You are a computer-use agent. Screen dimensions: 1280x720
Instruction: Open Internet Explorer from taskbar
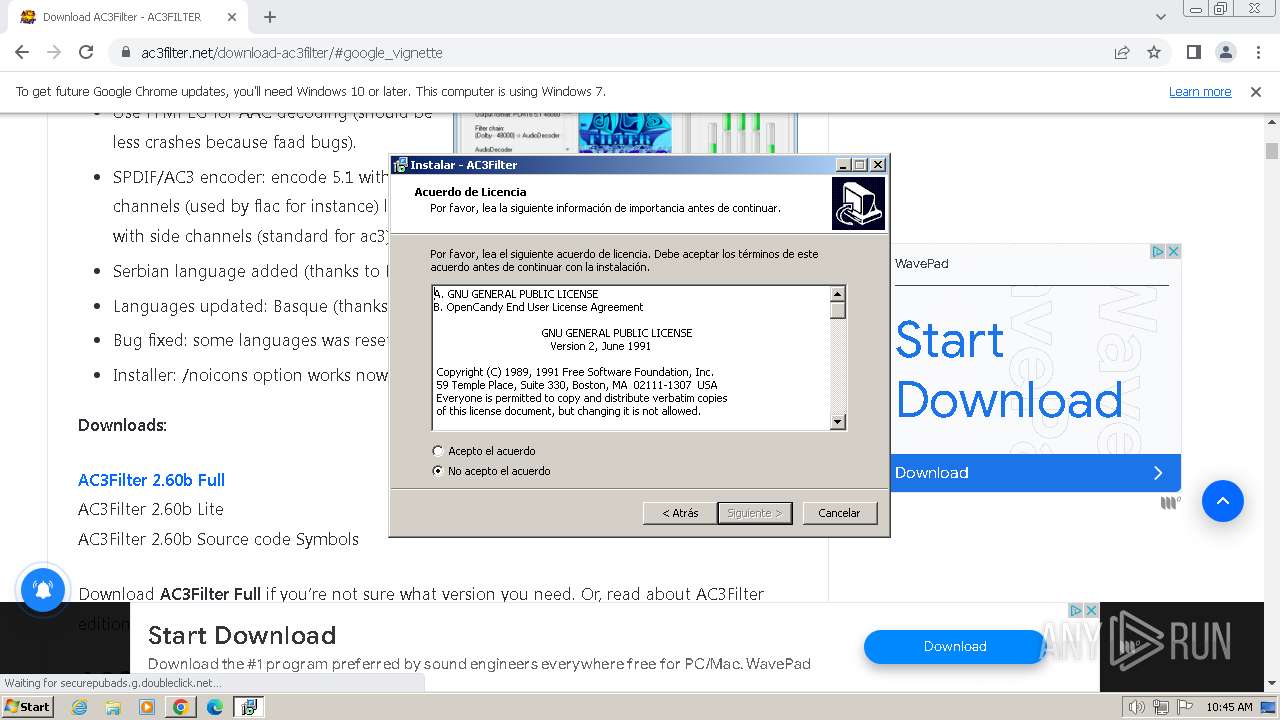click(79, 707)
